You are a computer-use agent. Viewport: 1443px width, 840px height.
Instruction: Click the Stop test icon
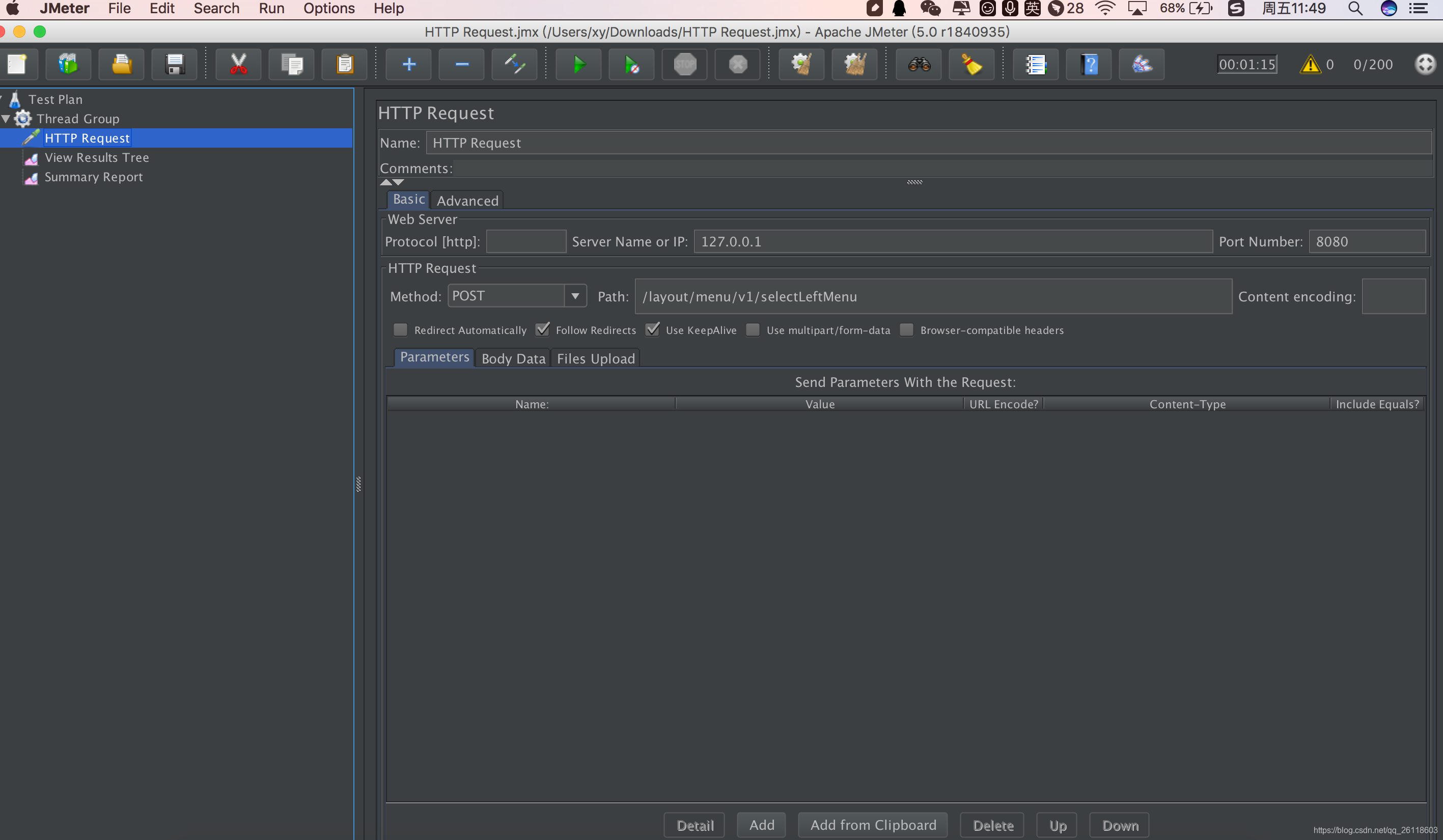click(x=685, y=64)
